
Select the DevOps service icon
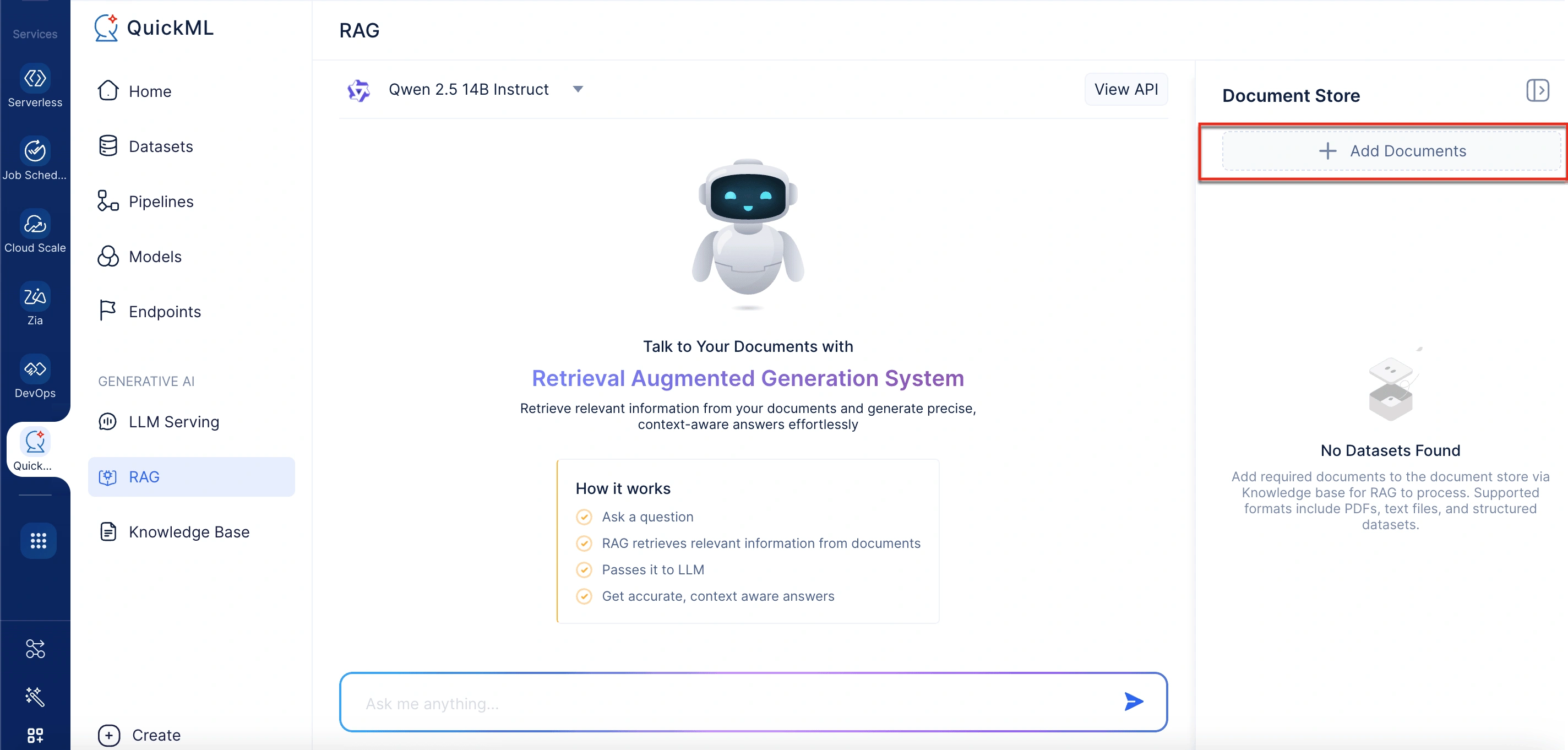pyautogui.click(x=35, y=369)
